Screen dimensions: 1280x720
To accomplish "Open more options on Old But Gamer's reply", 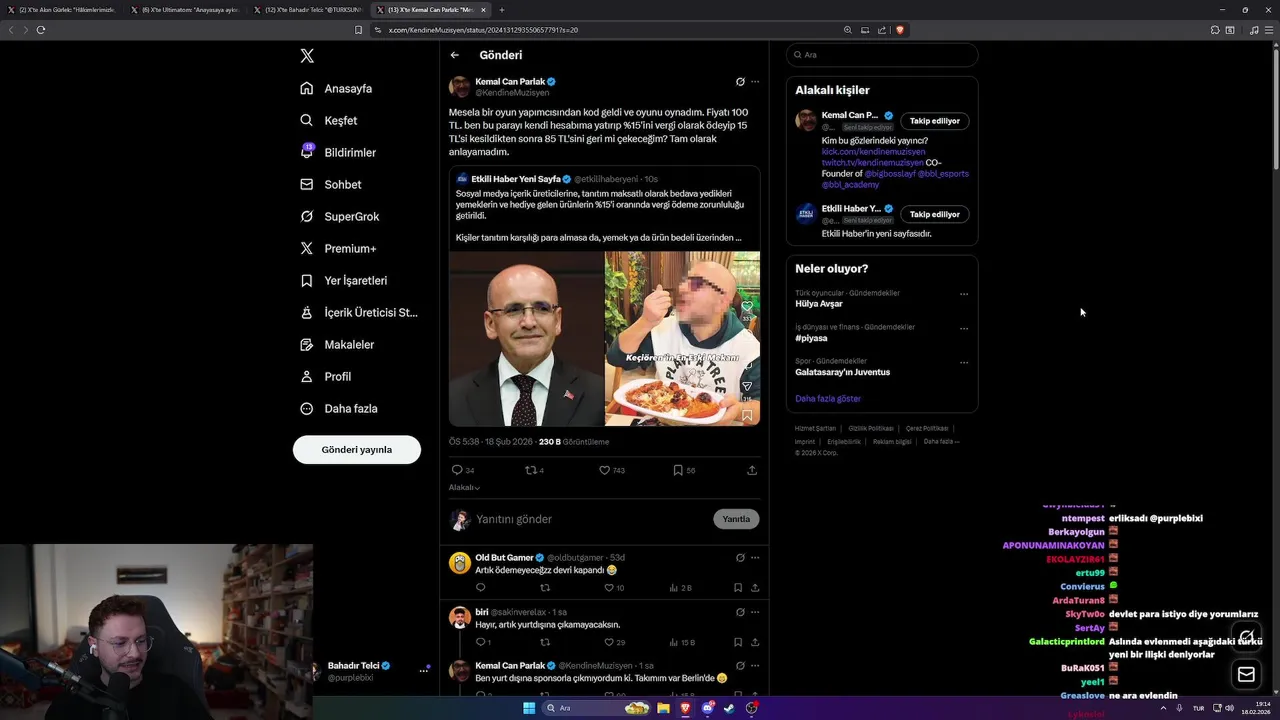I will [755, 557].
